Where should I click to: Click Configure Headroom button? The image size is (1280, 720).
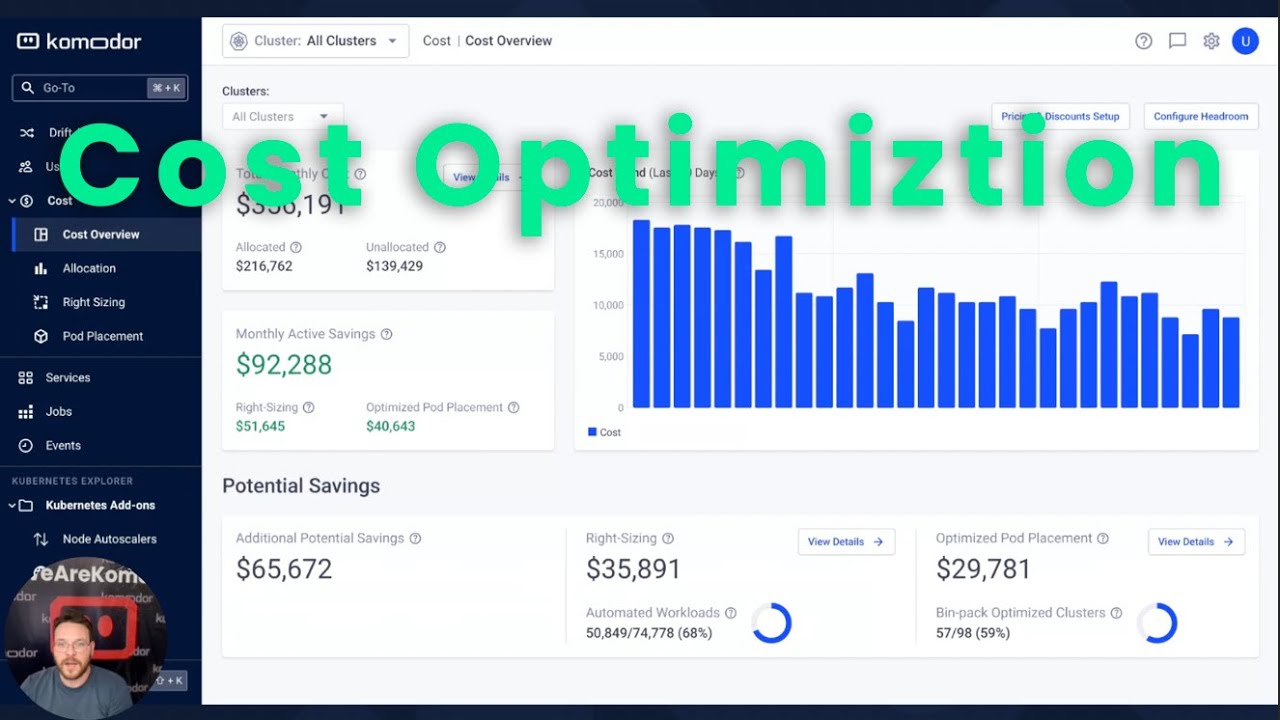coord(1200,116)
